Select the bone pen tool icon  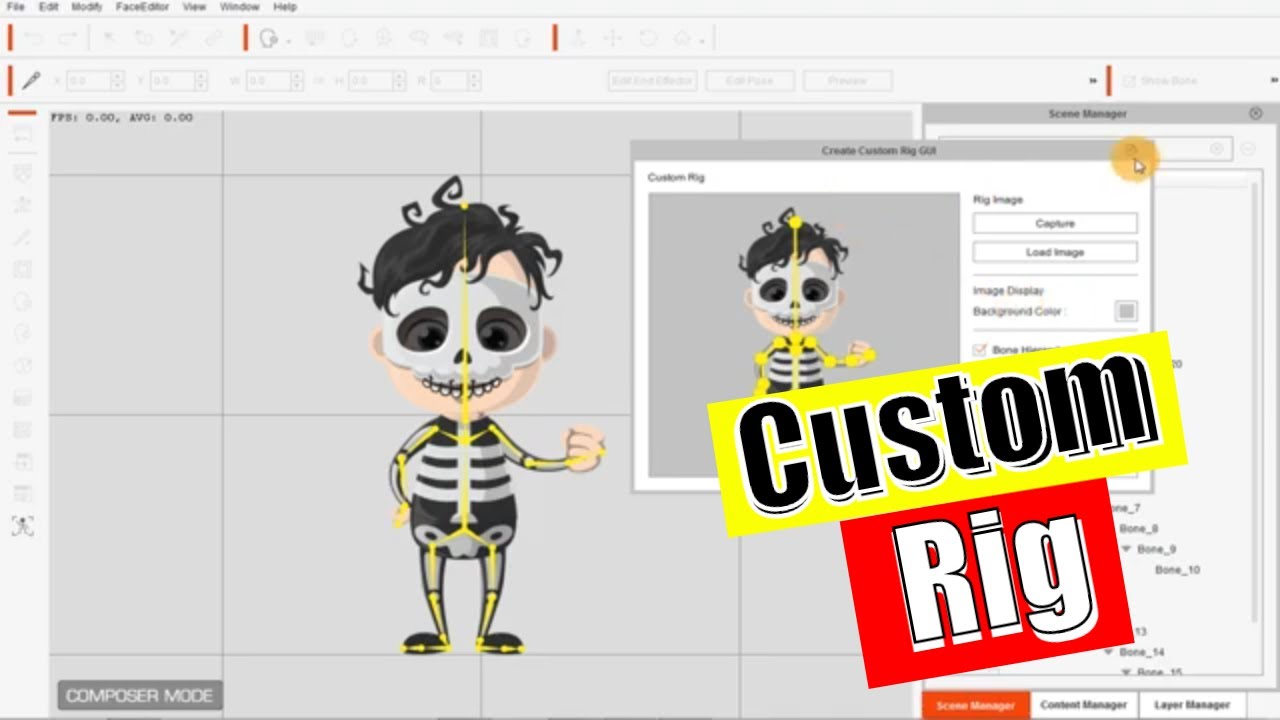pos(32,80)
